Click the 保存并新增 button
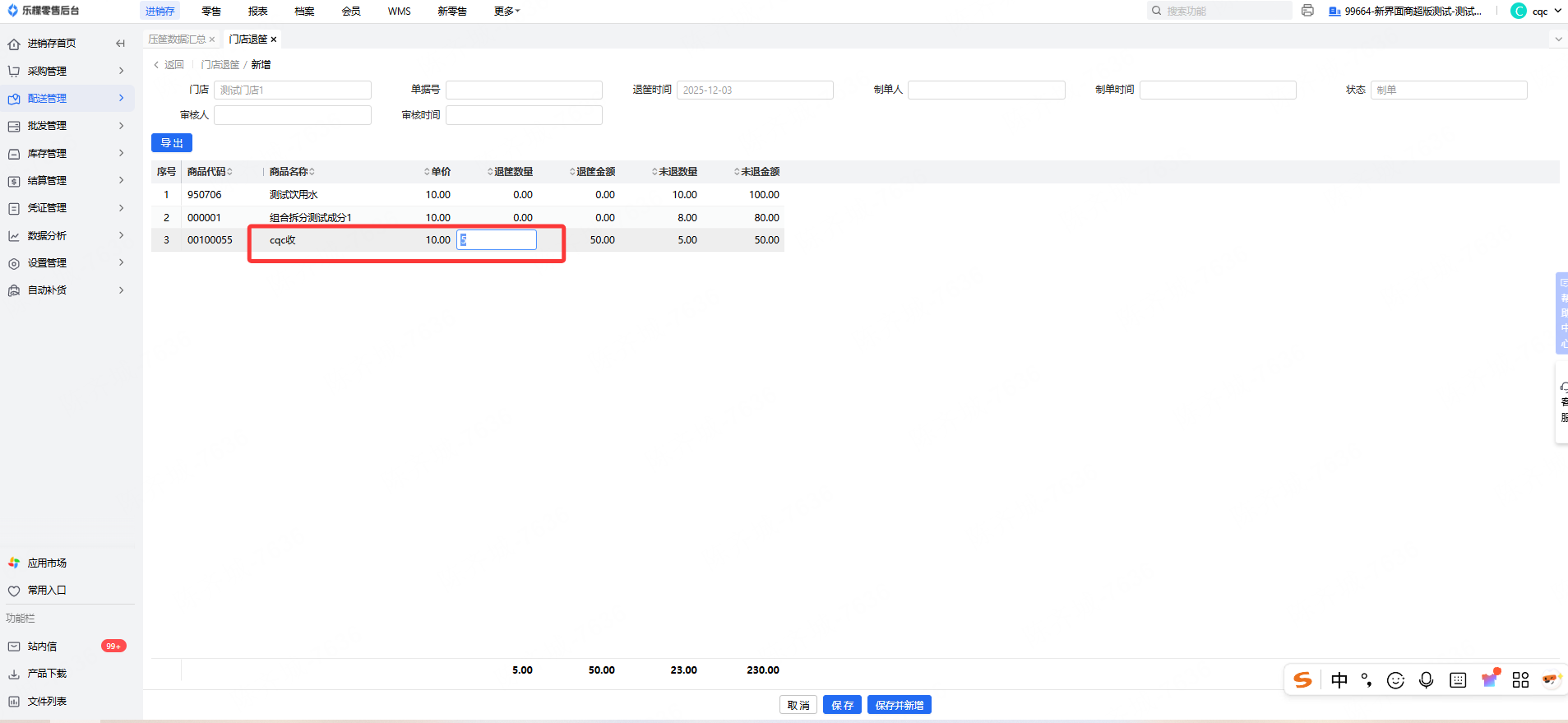 900,705
